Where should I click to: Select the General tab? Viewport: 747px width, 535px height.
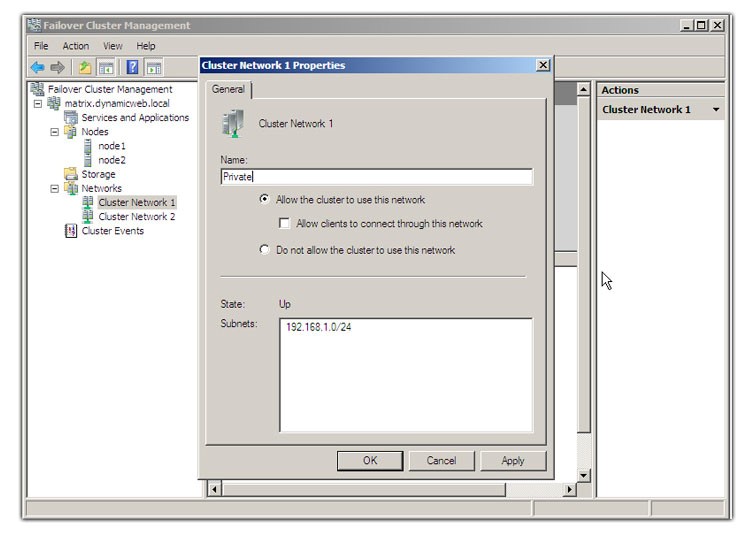tap(228, 90)
